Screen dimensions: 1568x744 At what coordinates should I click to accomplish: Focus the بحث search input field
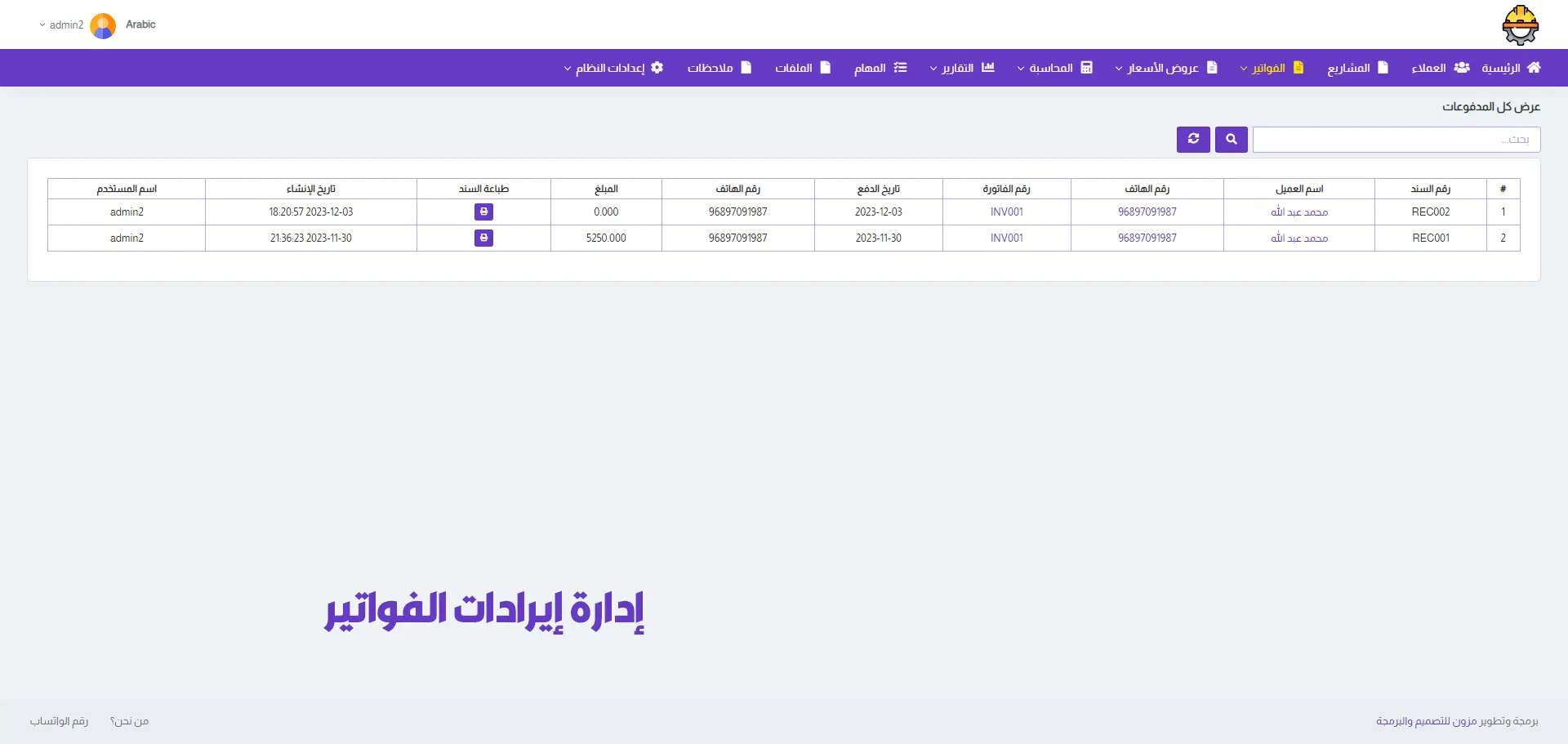click(1396, 140)
